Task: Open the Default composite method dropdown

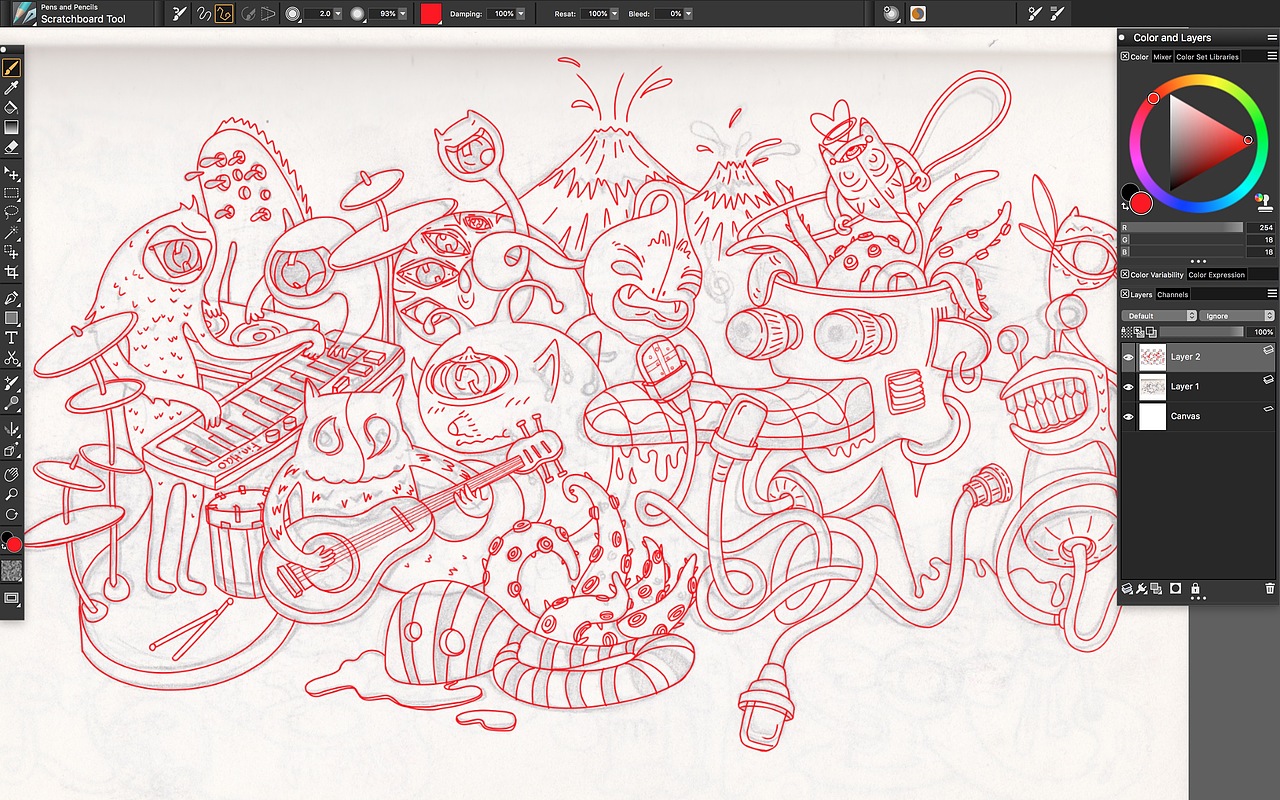Action: tap(1160, 316)
